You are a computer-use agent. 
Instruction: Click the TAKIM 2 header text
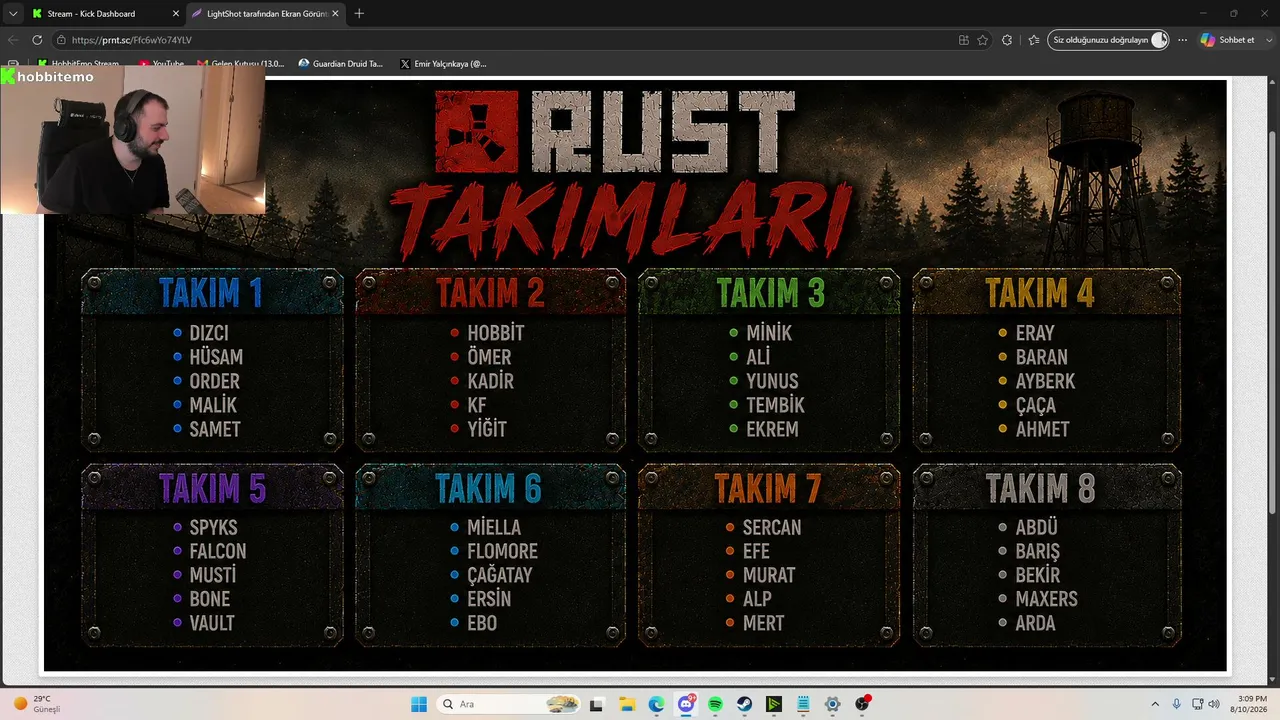[x=490, y=293]
